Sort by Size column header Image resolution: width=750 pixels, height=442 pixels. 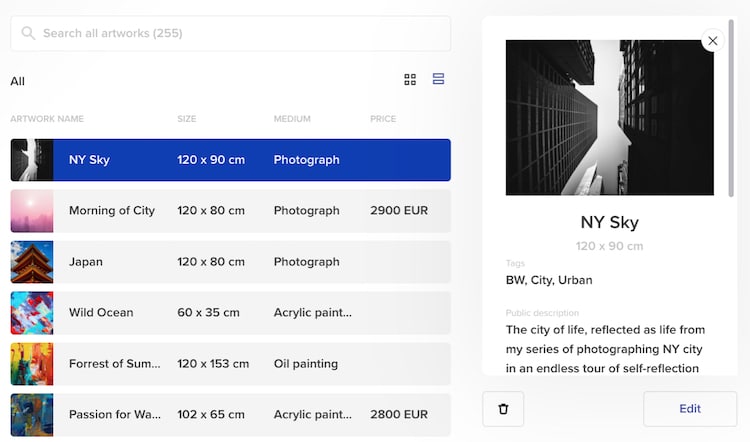pyautogui.click(x=187, y=119)
